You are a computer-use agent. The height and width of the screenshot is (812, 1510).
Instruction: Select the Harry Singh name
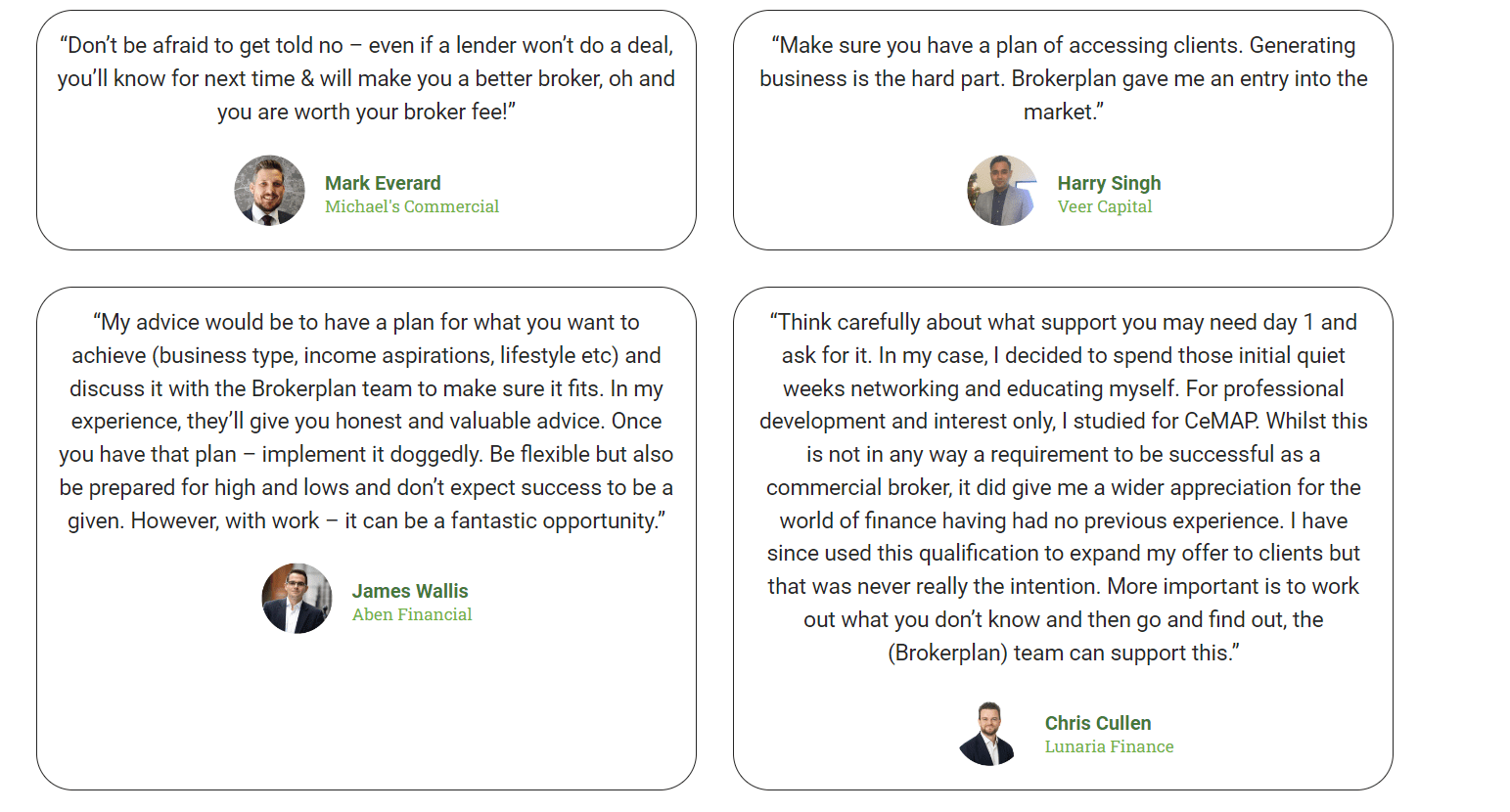1109,183
